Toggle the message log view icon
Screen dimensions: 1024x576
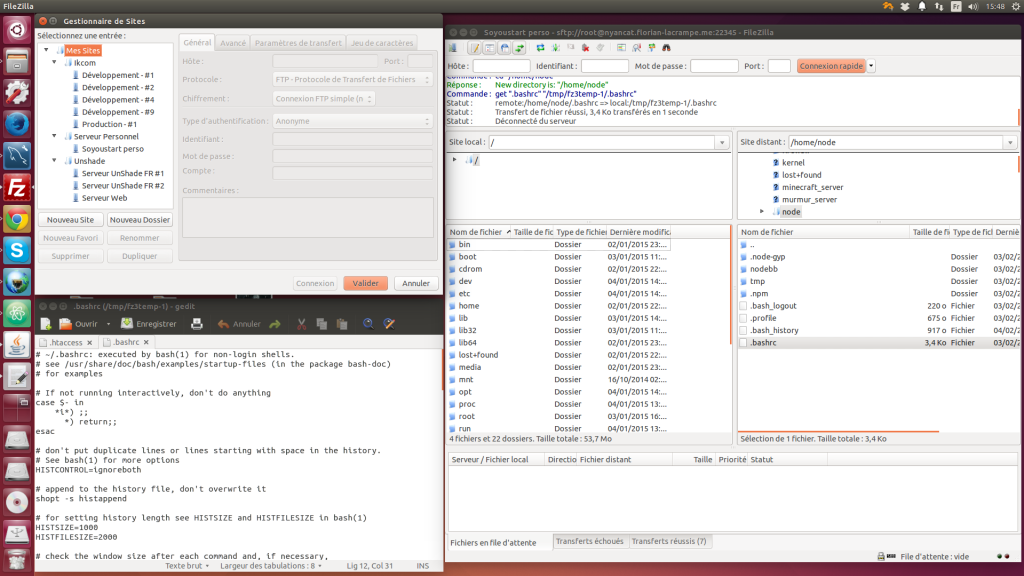pos(475,48)
